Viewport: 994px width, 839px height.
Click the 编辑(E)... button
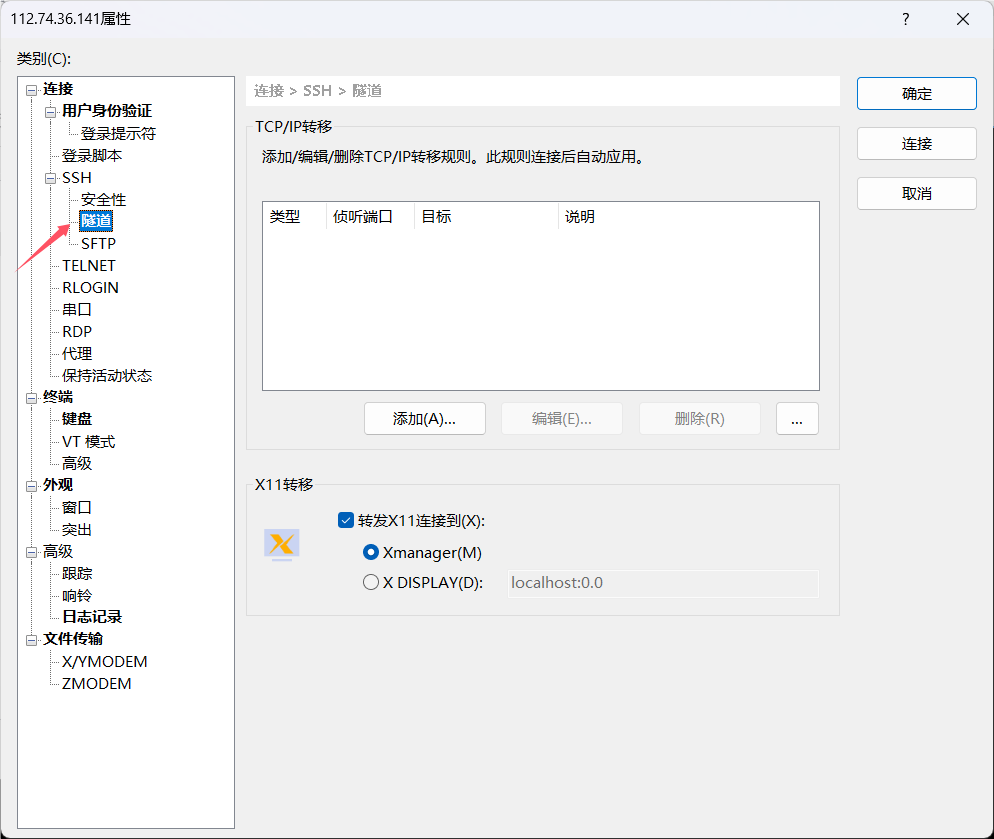coord(562,419)
